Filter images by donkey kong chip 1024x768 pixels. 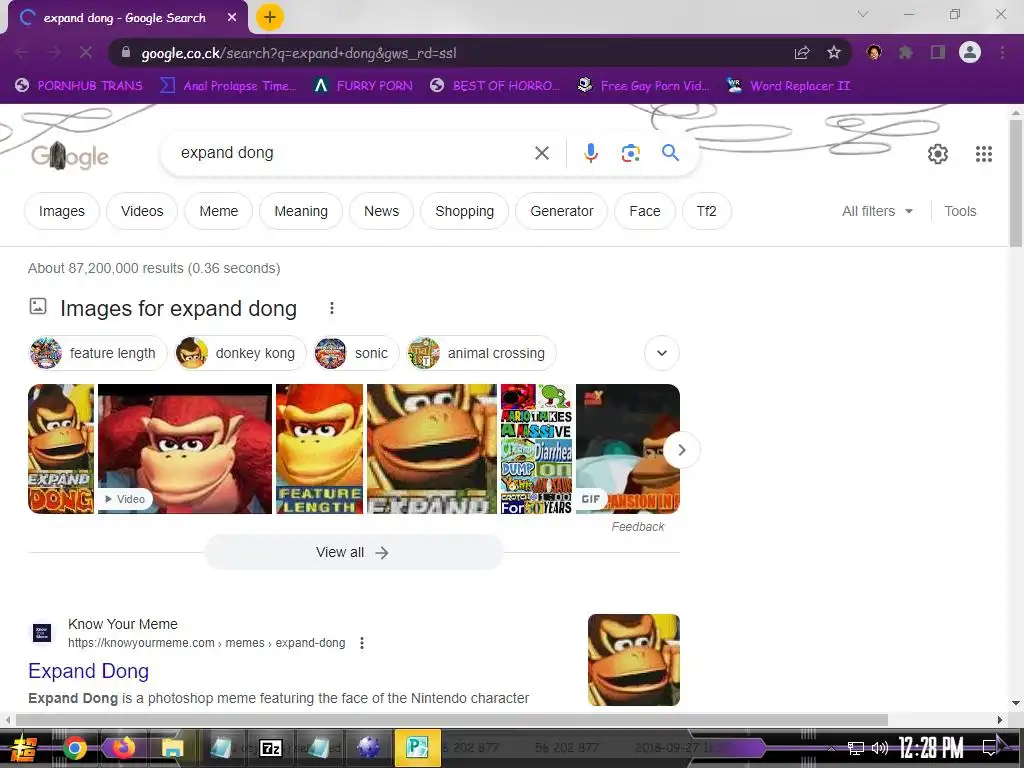(240, 353)
